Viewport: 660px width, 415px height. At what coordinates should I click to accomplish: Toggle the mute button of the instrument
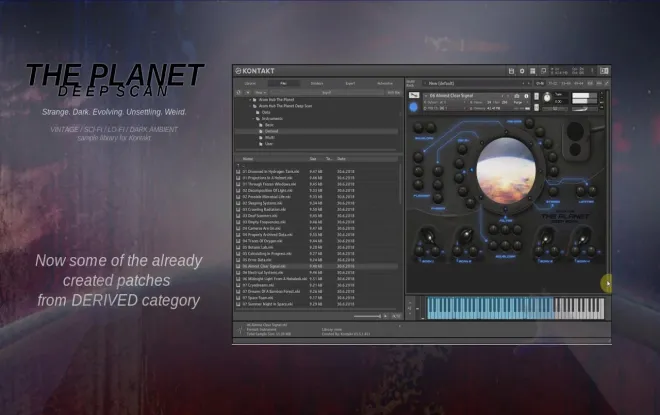pyautogui.click(x=537, y=107)
